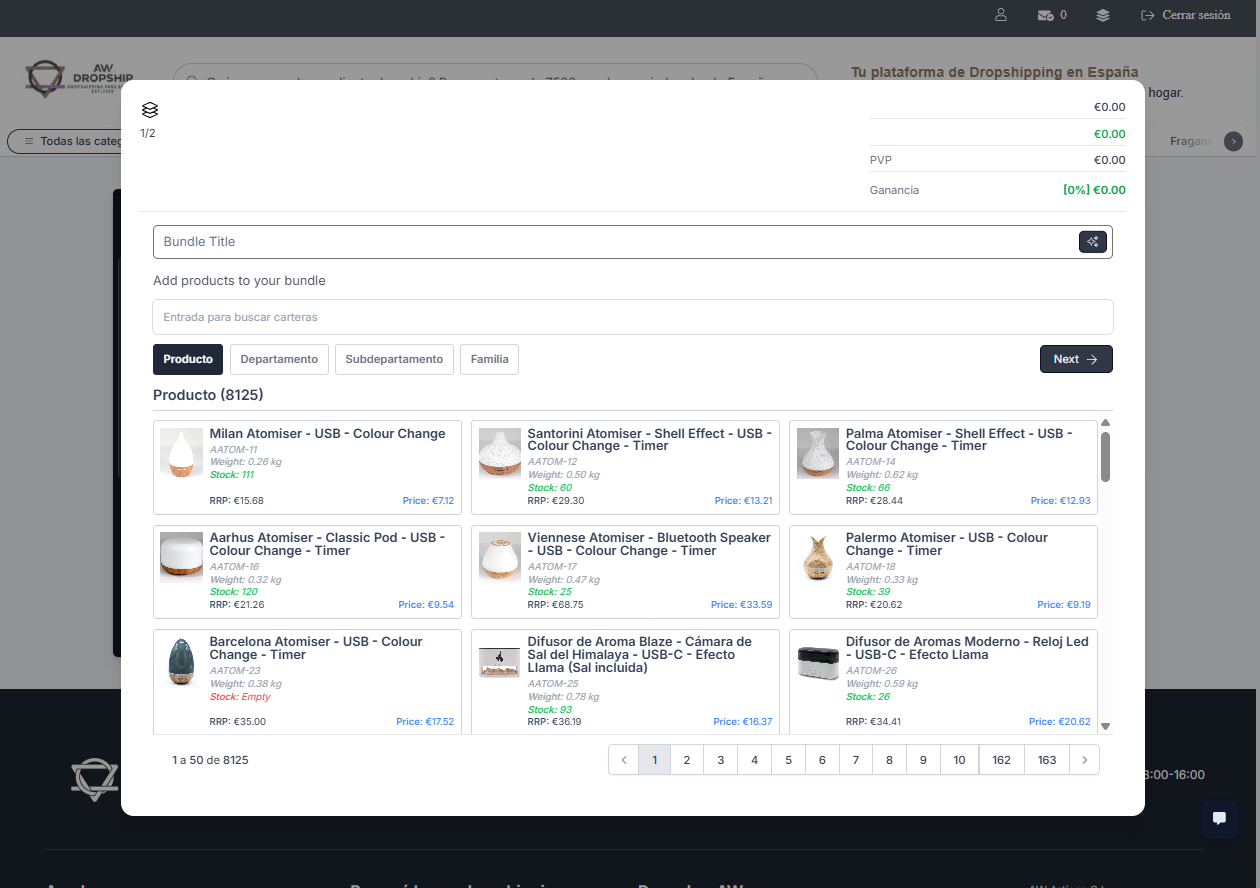The height and width of the screenshot is (888, 1260).
Task: Jump to last page 163
Action: pyautogui.click(x=1047, y=760)
